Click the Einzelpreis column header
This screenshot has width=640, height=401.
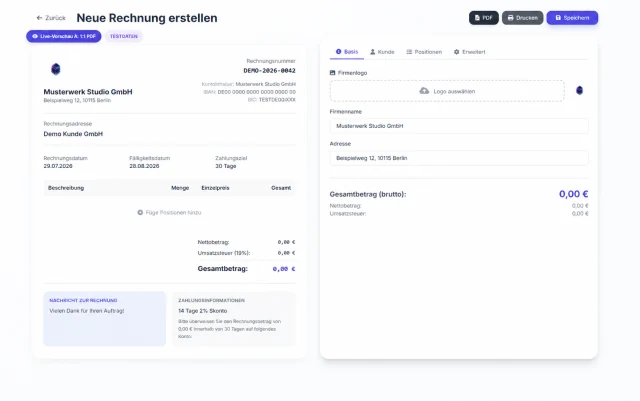pyautogui.click(x=215, y=188)
